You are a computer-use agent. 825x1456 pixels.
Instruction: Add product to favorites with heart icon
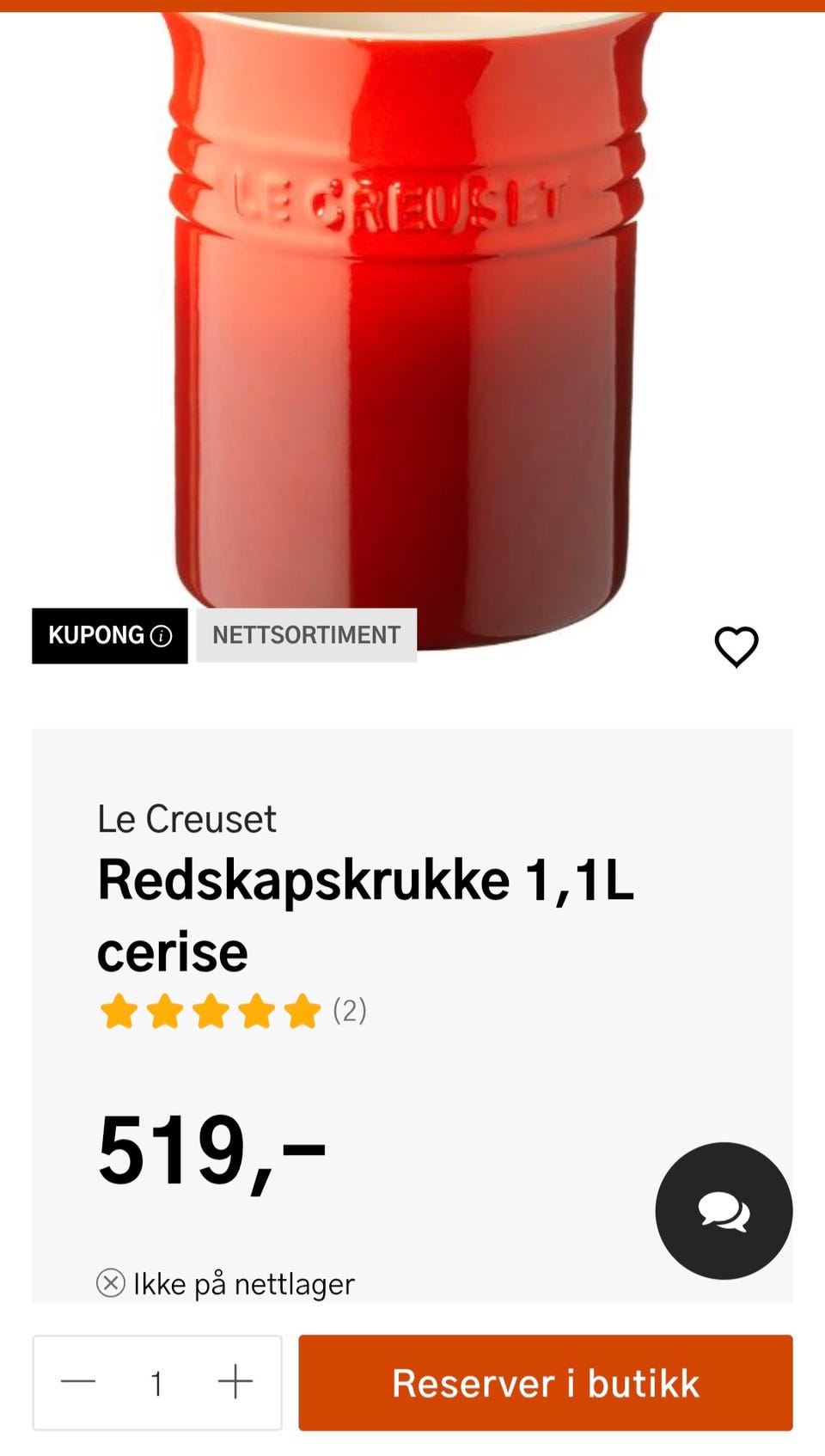click(736, 646)
